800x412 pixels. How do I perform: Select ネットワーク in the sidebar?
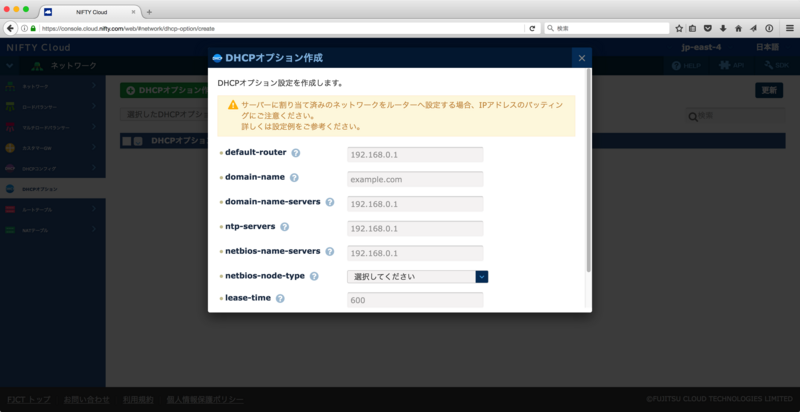click(x=53, y=86)
